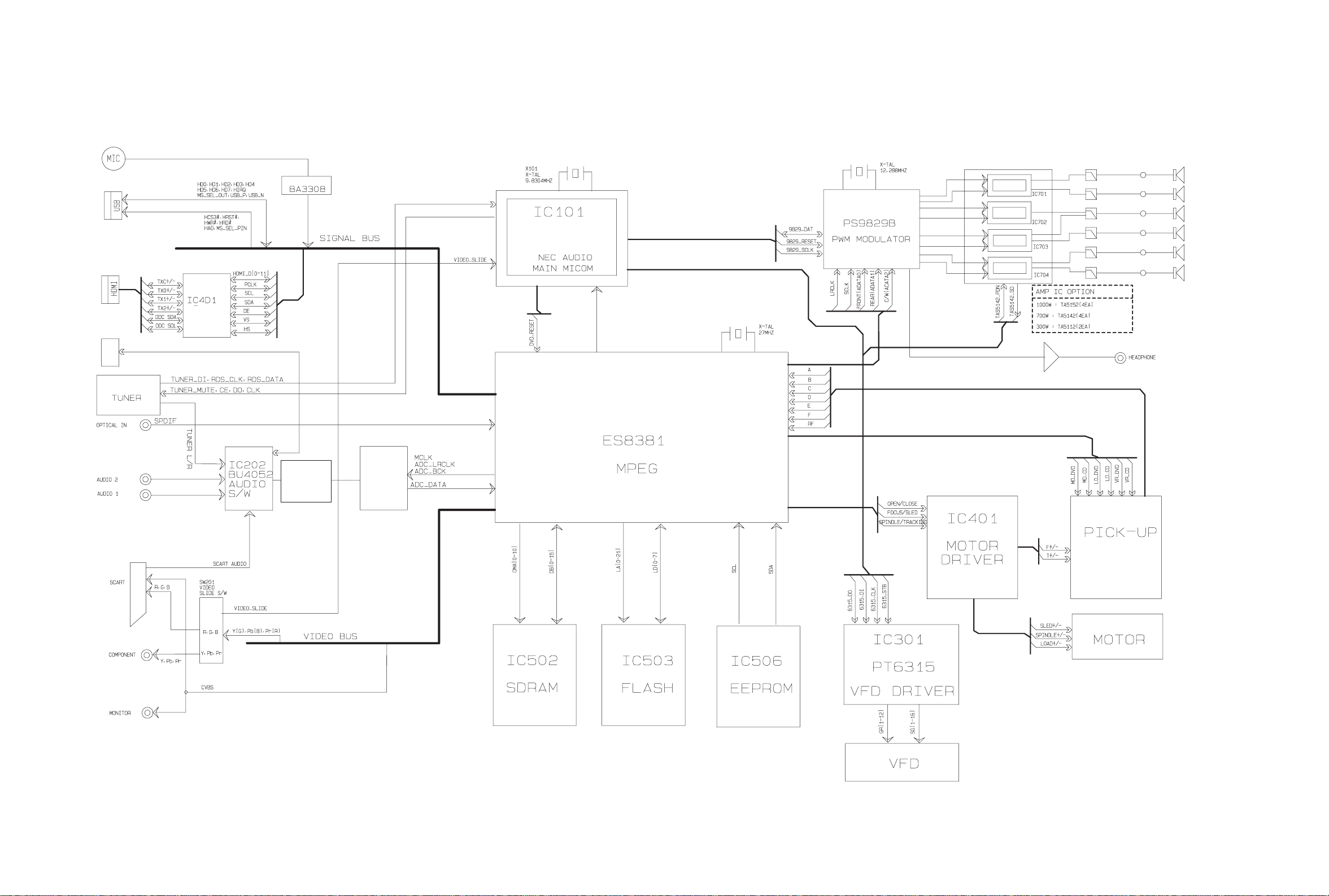Screen dimensions: 1329x896
Task: Click the IC506 EEPROM block
Action: (x=758, y=676)
